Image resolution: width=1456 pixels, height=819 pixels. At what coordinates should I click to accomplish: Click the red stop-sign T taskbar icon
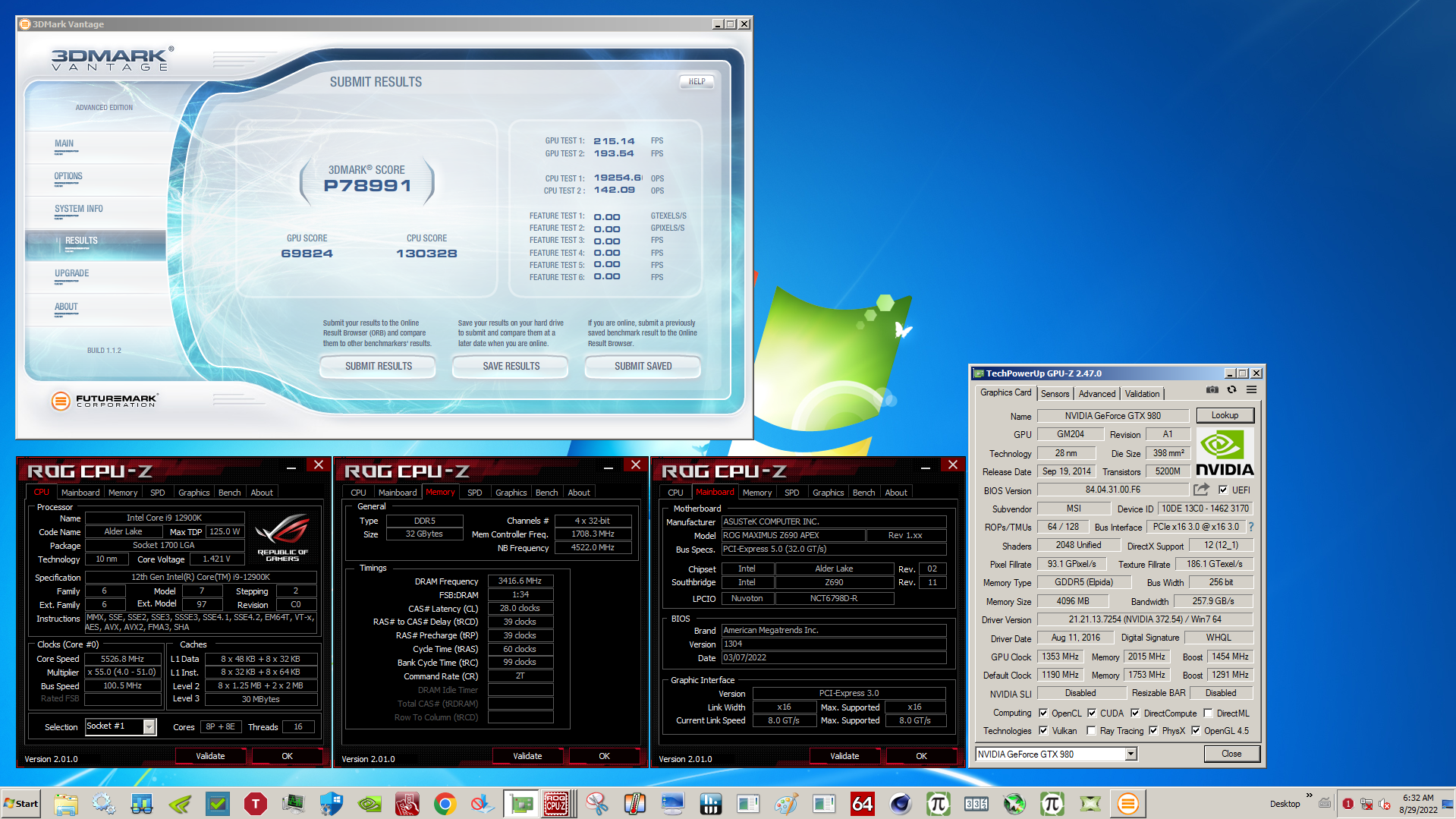click(256, 803)
